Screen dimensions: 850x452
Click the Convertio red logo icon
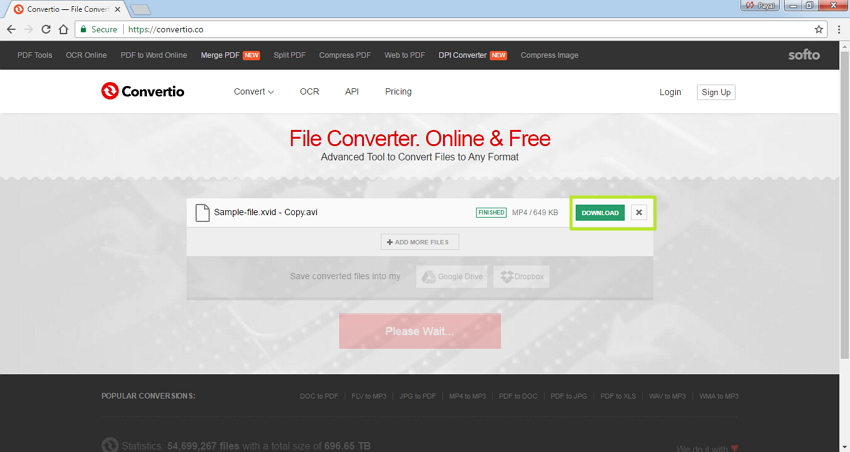pyautogui.click(x=110, y=91)
